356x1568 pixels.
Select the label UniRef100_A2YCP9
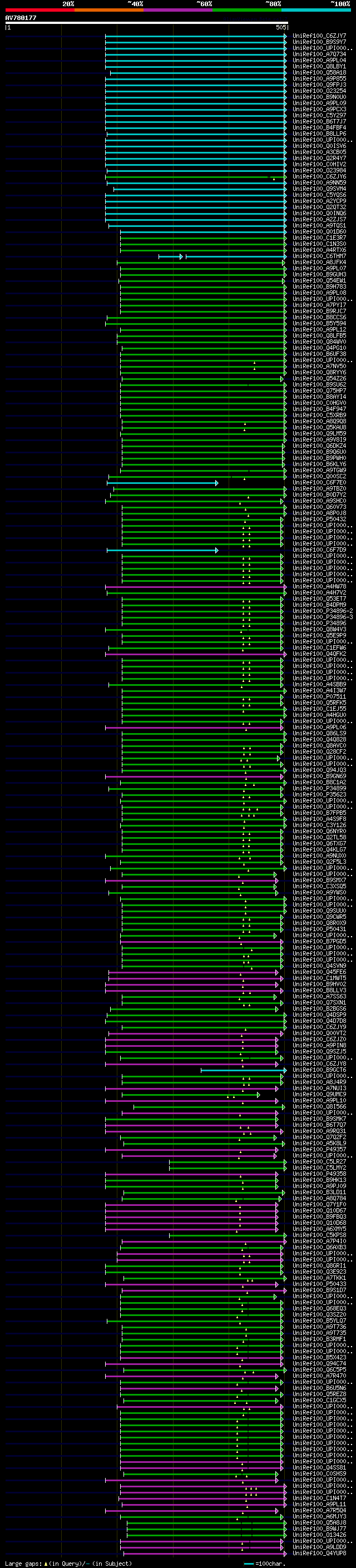(x=319, y=201)
